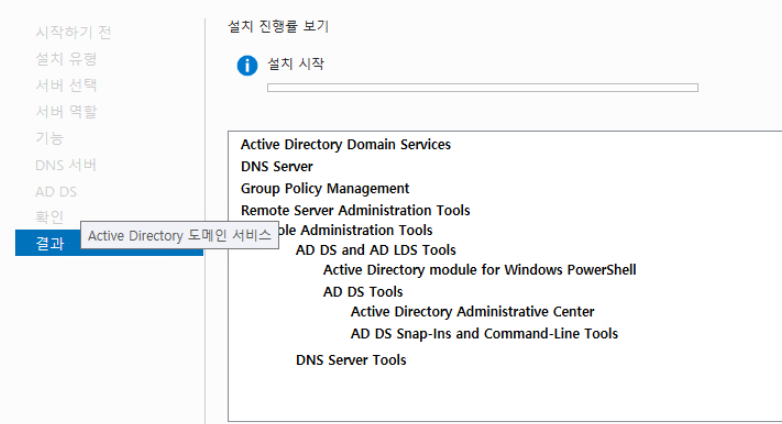Click the 설치 시작 status text
The height and width of the screenshot is (424, 782).
click(296, 64)
